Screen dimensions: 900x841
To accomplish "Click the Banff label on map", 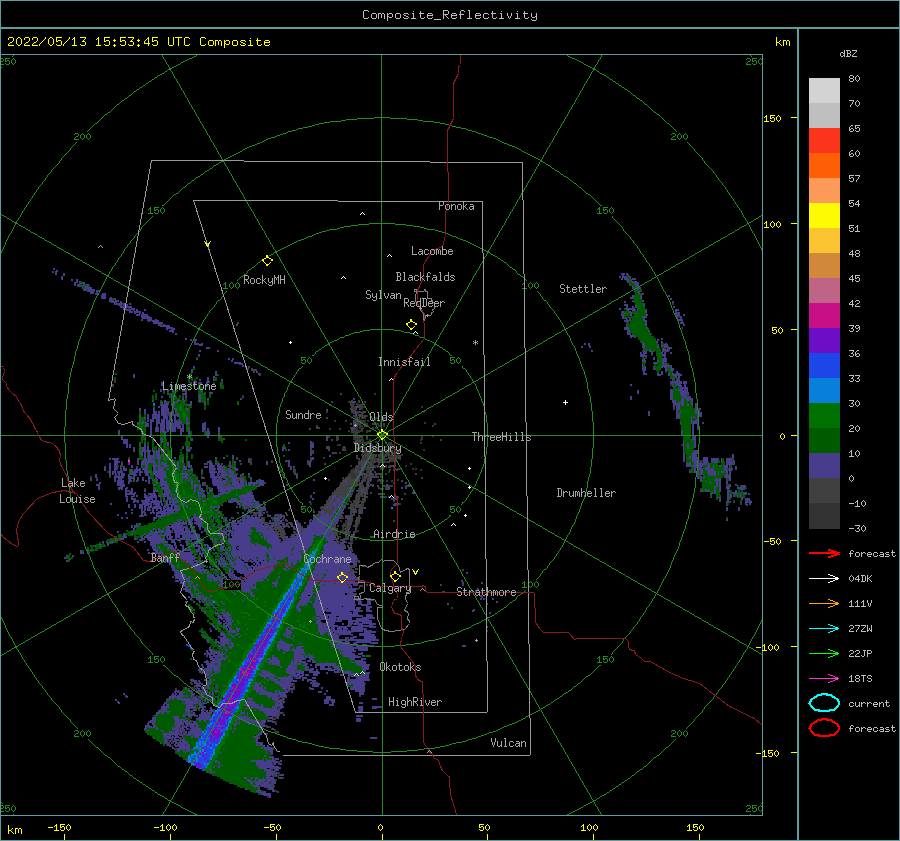I will pyautogui.click(x=165, y=557).
